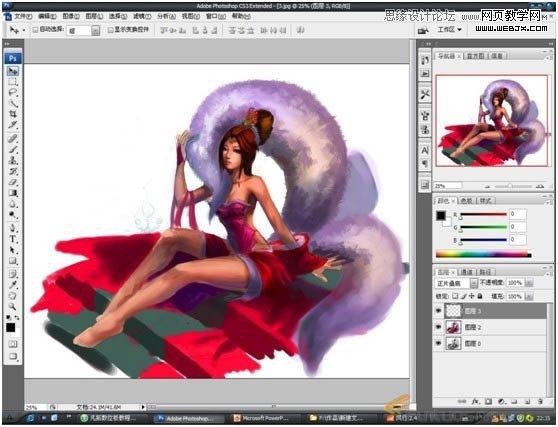This screenshot has width=558, height=427.
Task: Toggle lock transparent pixels
Action: [x=456, y=296]
